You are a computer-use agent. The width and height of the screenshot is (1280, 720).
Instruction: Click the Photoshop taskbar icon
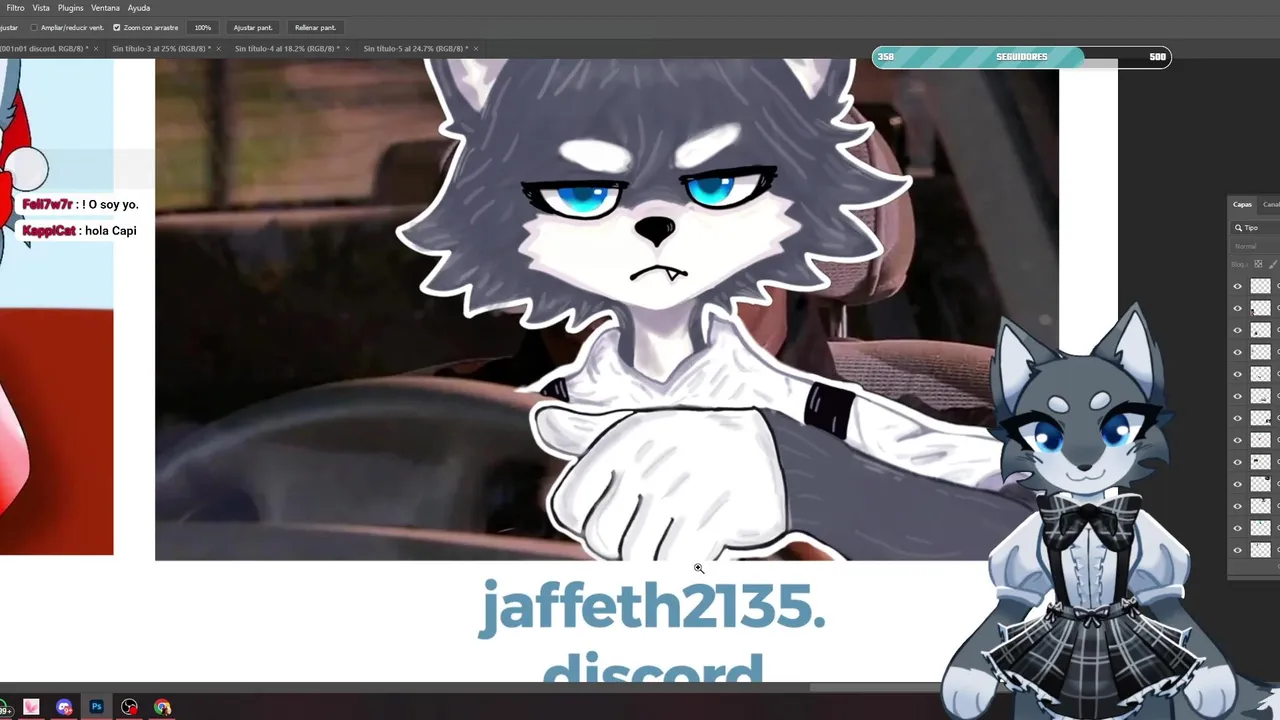pyautogui.click(x=97, y=707)
